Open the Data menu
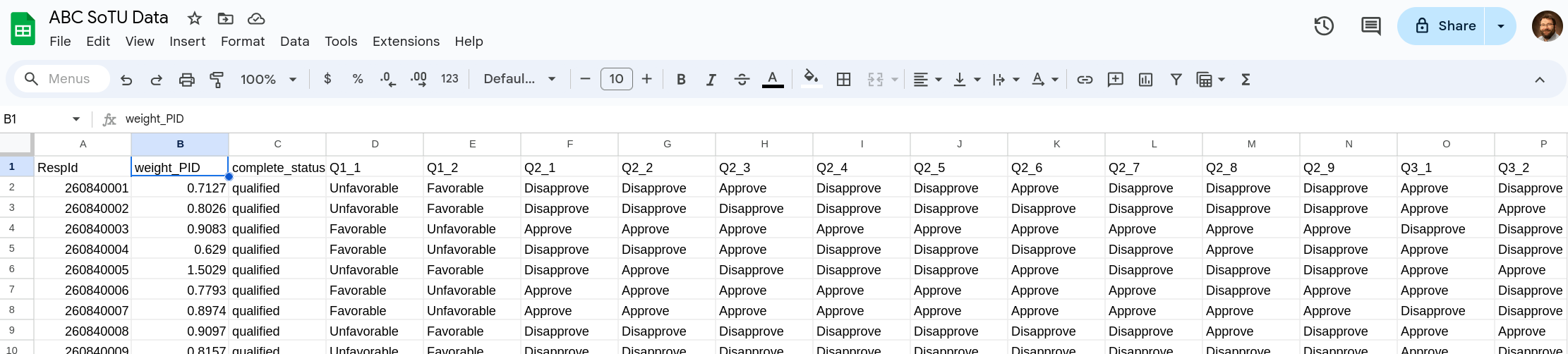The image size is (1568, 354). [x=294, y=42]
